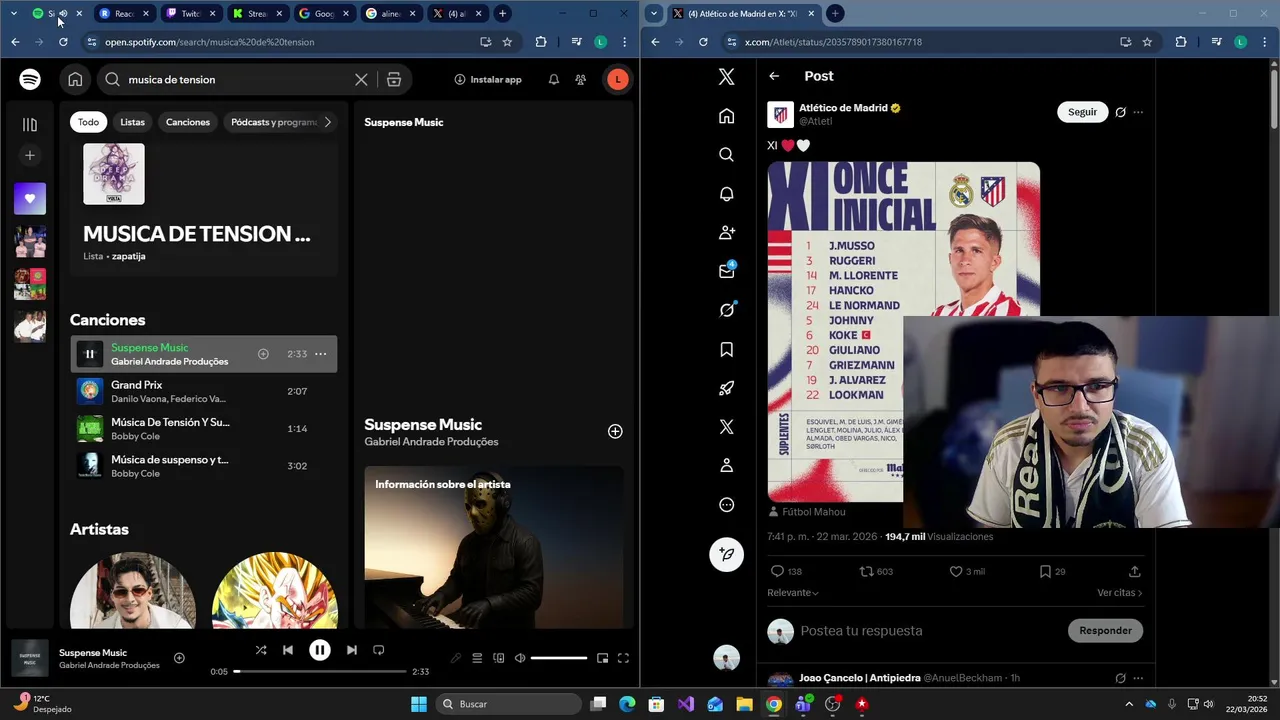The height and width of the screenshot is (720, 1280).
Task: Toggle shuffle in Spotify player
Action: point(261,650)
